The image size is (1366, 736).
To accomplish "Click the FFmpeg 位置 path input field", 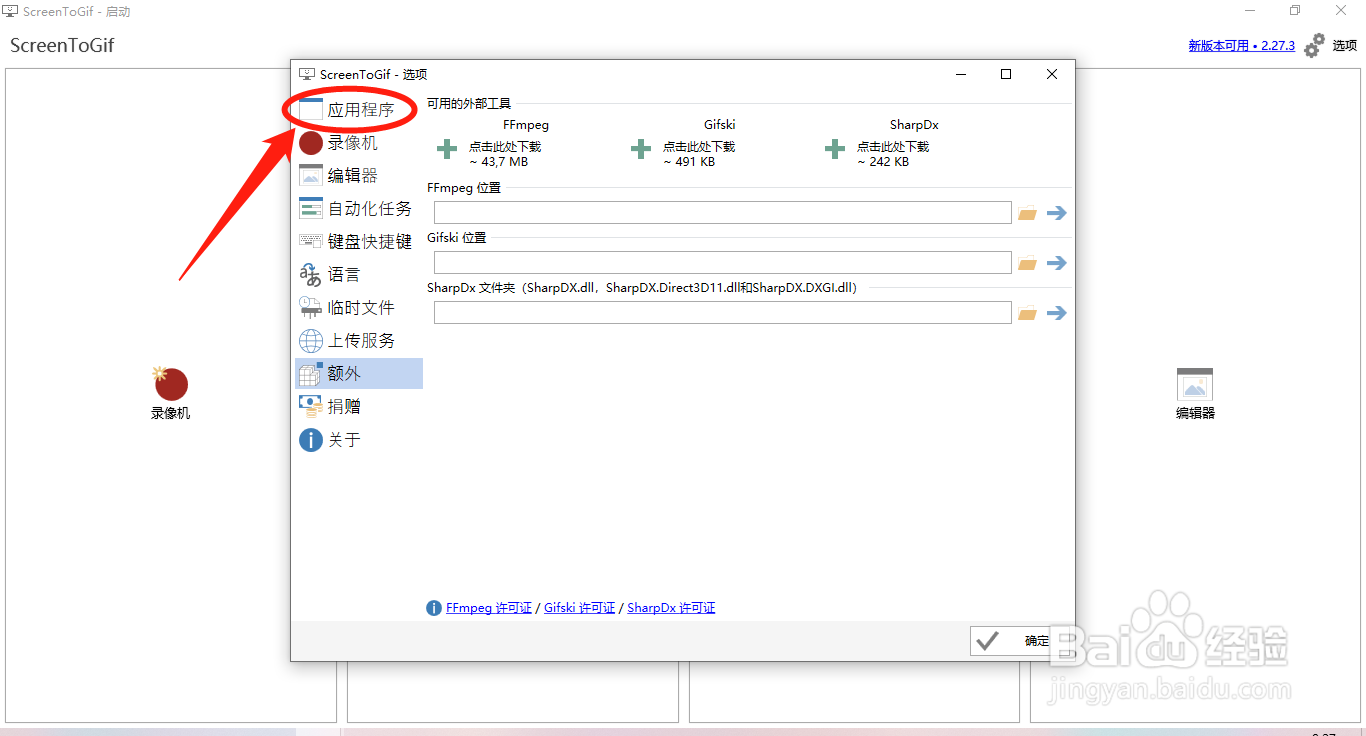I will point(723,212).
